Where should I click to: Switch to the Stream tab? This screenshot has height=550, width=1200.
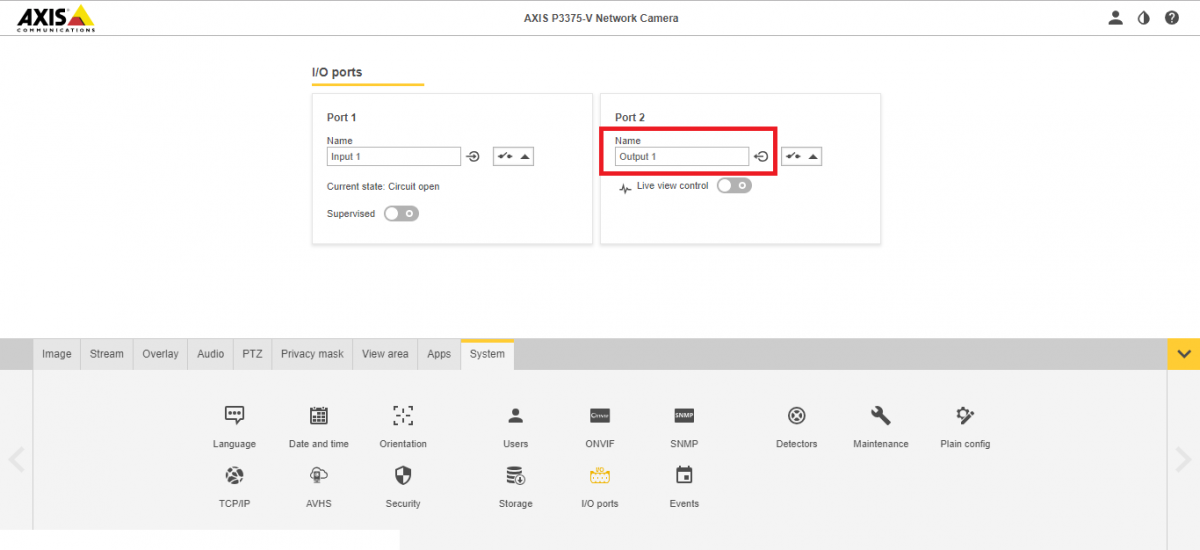point(107,354)
